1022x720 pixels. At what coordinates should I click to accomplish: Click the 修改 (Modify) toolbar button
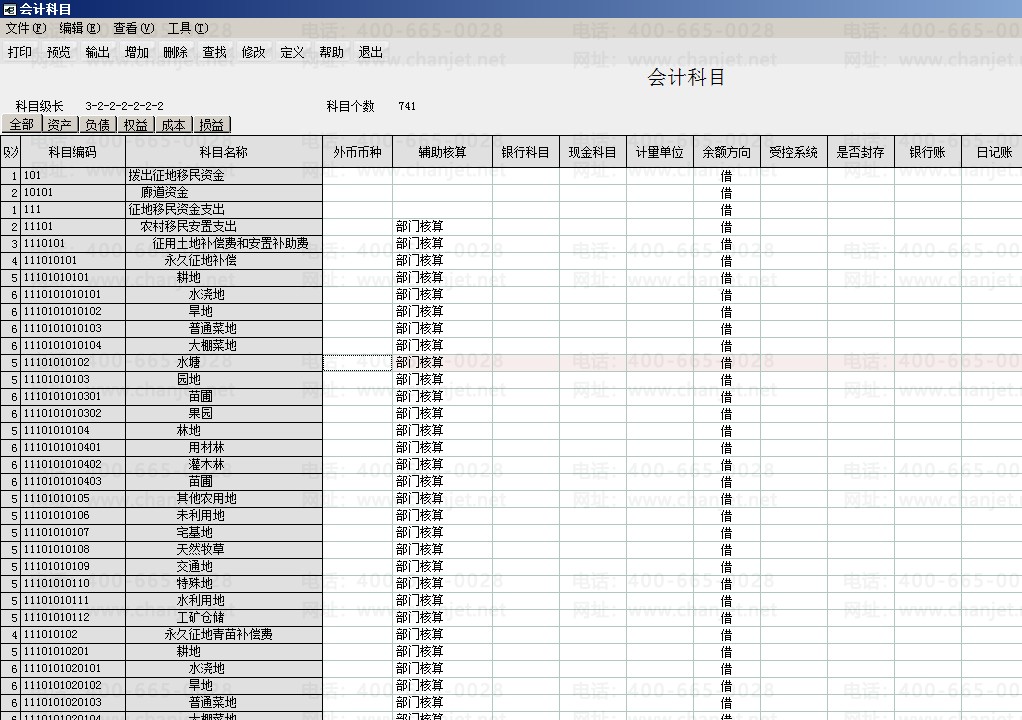[254, 52]
